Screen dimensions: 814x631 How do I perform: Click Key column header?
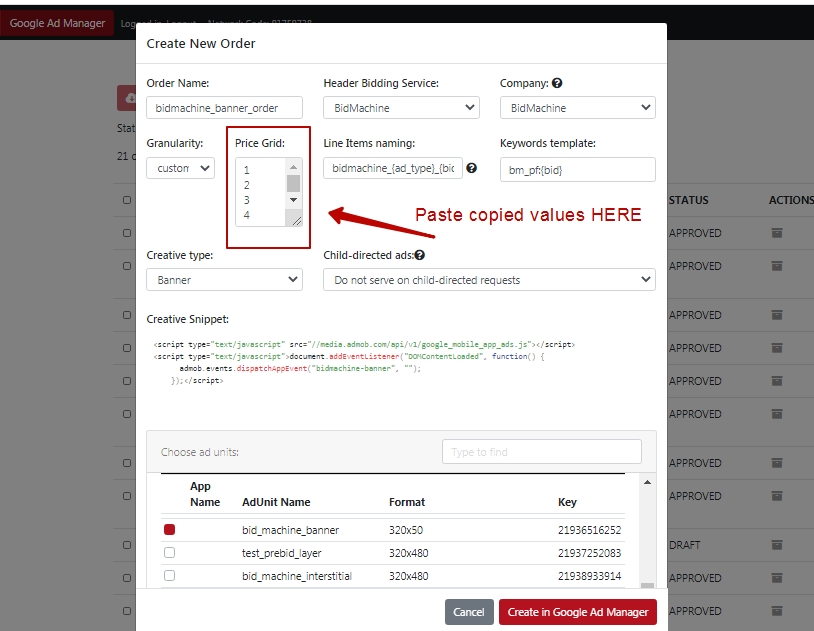click(x=567, y=502)
